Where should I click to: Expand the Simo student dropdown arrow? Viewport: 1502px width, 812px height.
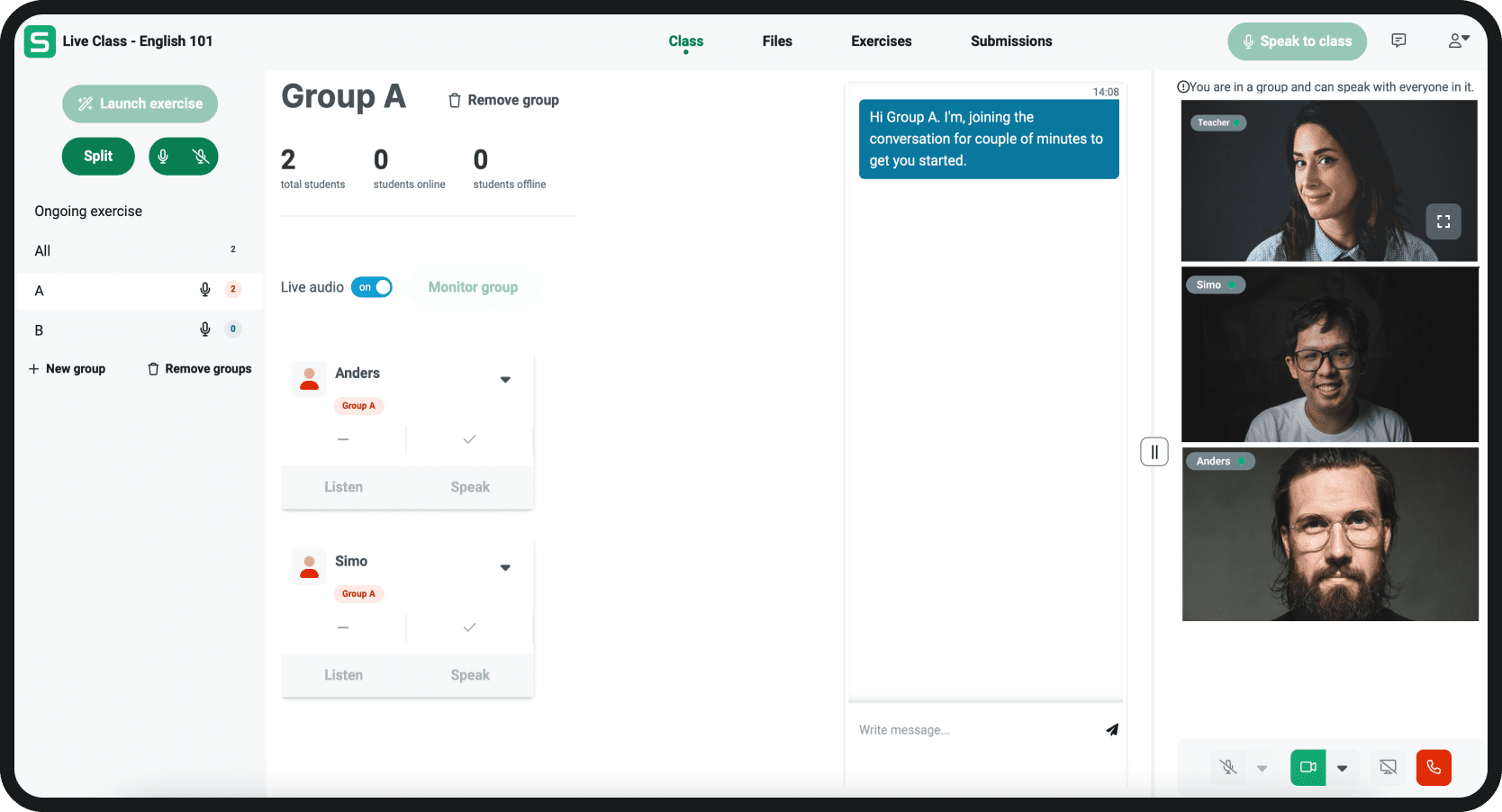(x=505, y=568)
